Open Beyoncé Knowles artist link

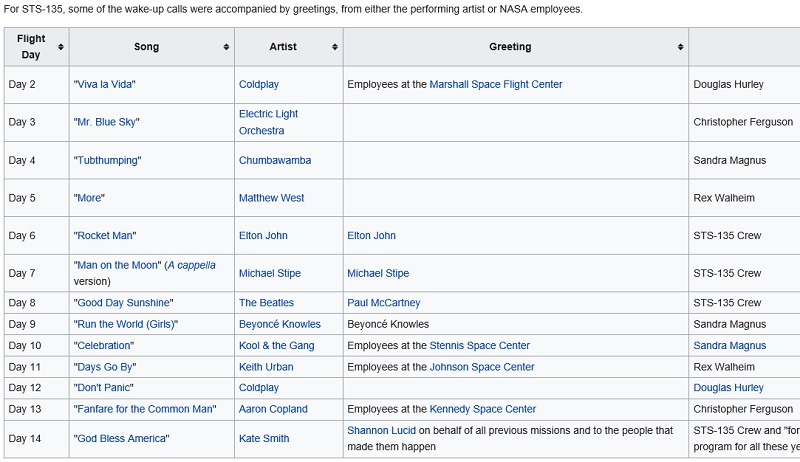pyautogui.click(x=280, y=324)
